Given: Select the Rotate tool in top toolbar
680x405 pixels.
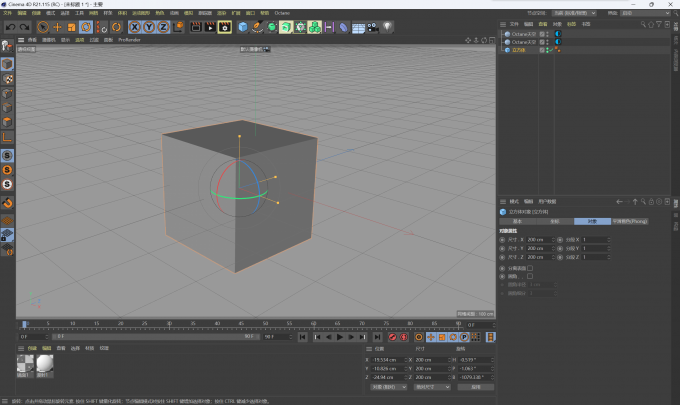Looking at the screenshot, I should [x=86, y=27].
